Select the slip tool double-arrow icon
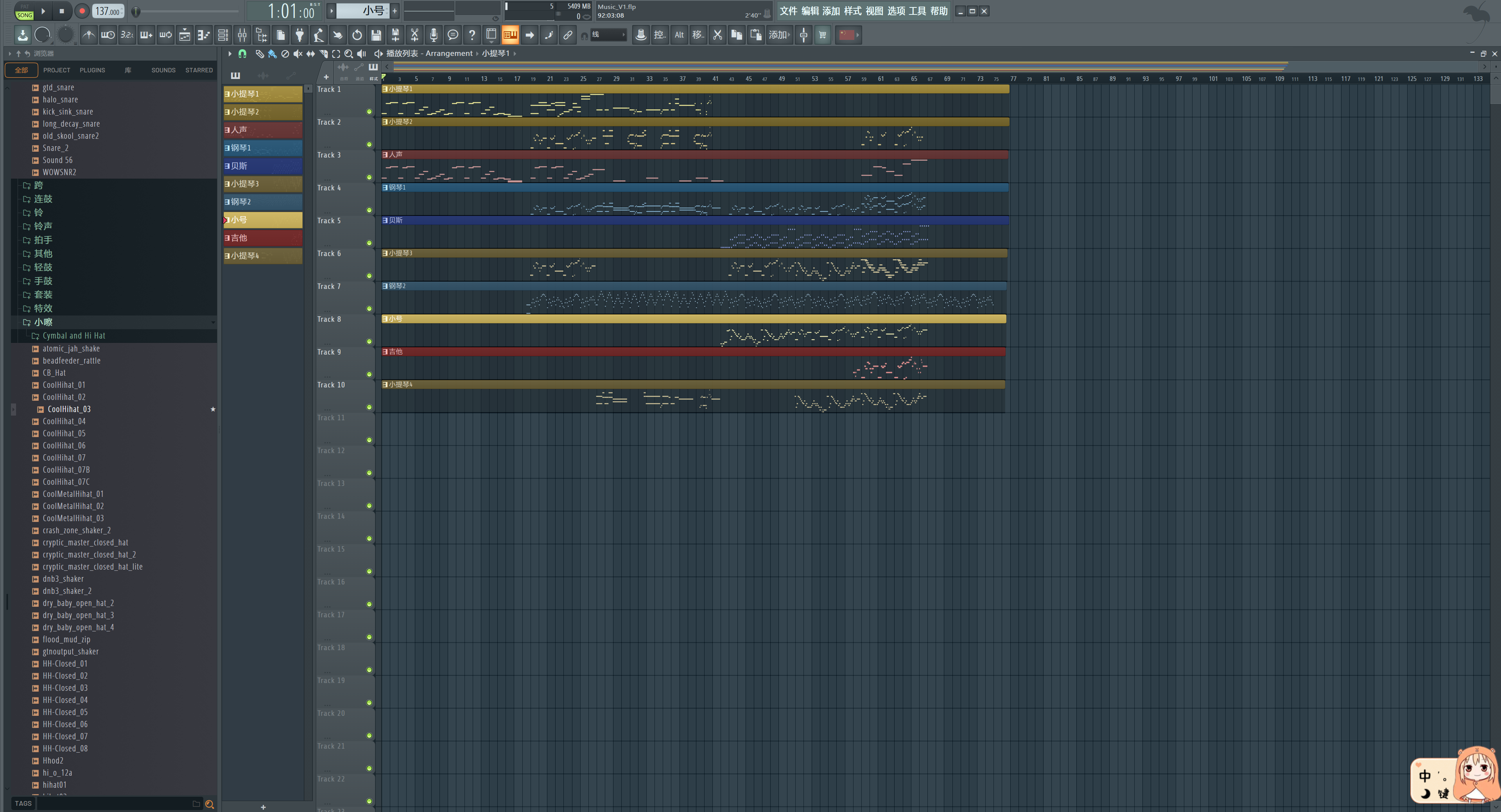The width and height of the screenshot is (1501, 812). 310,54
